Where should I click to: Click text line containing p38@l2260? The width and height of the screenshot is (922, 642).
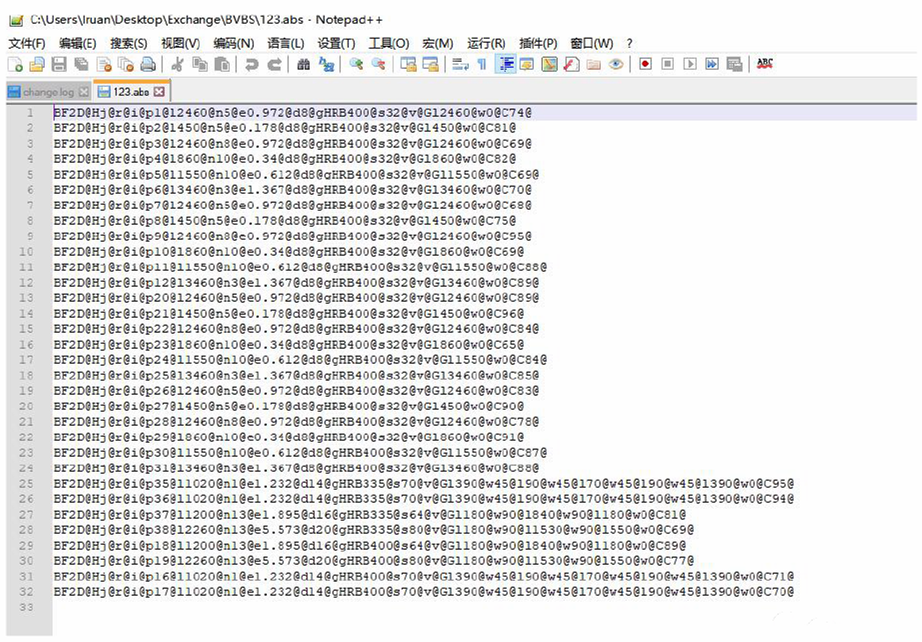[374, 530]
